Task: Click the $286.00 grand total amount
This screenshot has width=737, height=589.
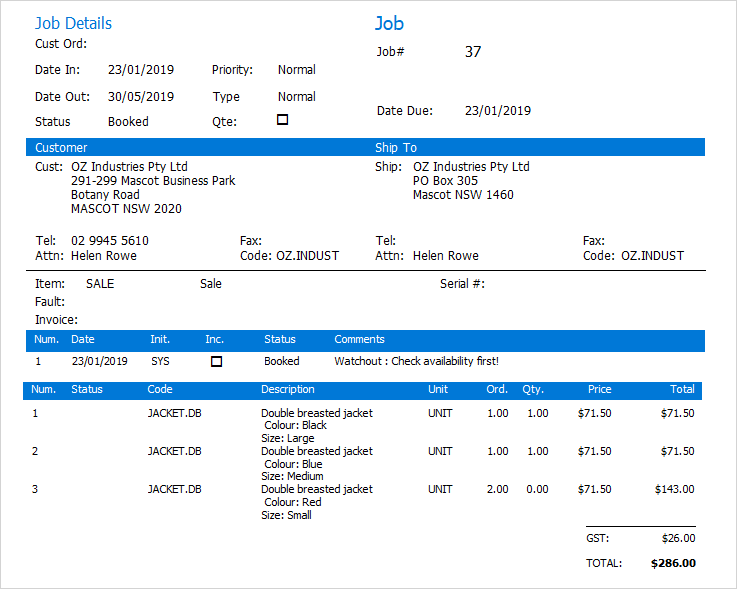Action: coord(673,563)
